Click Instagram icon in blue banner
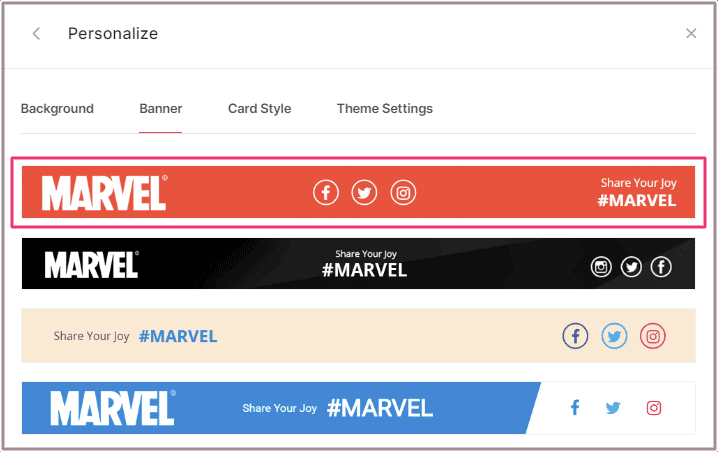Image resolution: width=718 pixels, height=452 pixels. pyautogui.click(x=654, y=408)
